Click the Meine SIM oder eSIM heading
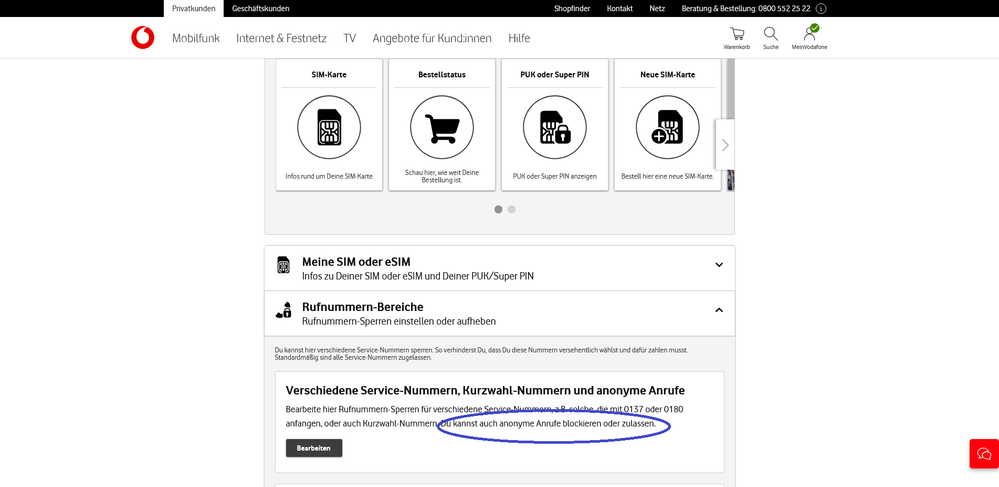Screen dimensions: 999x487 click(x=356, y=262)
